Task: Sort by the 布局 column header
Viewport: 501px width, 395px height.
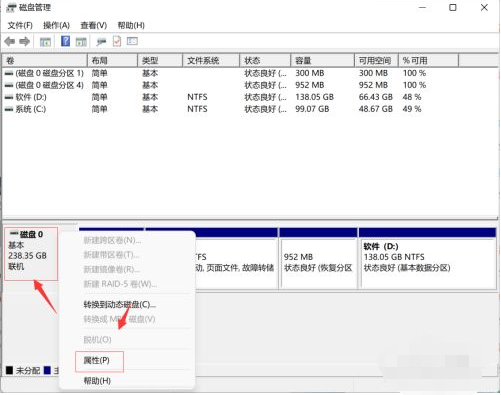Action: [x=113, y=61]
